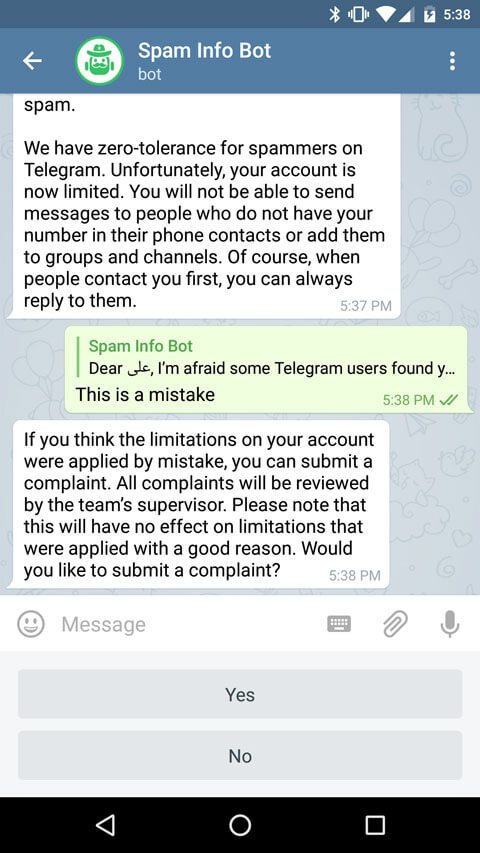
Task: Toggle the bot keyboard icon
Action: tap(339, 624)
